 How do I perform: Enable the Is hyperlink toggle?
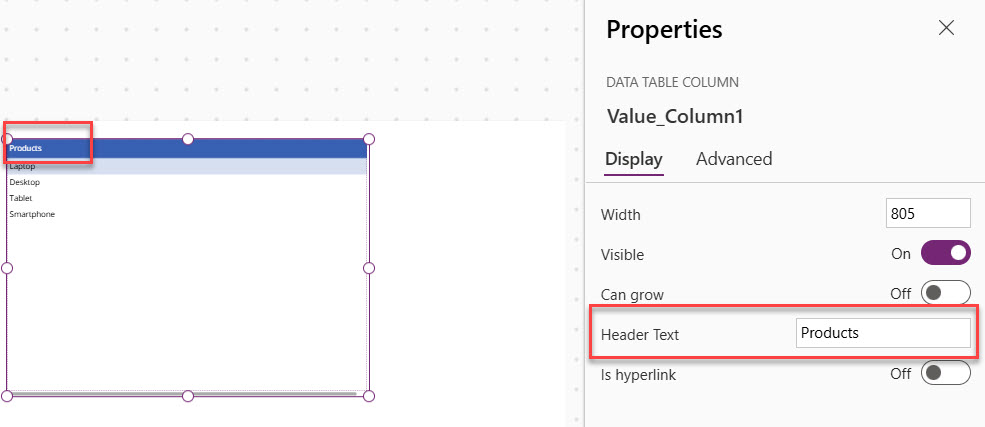(x=945, y=373)
